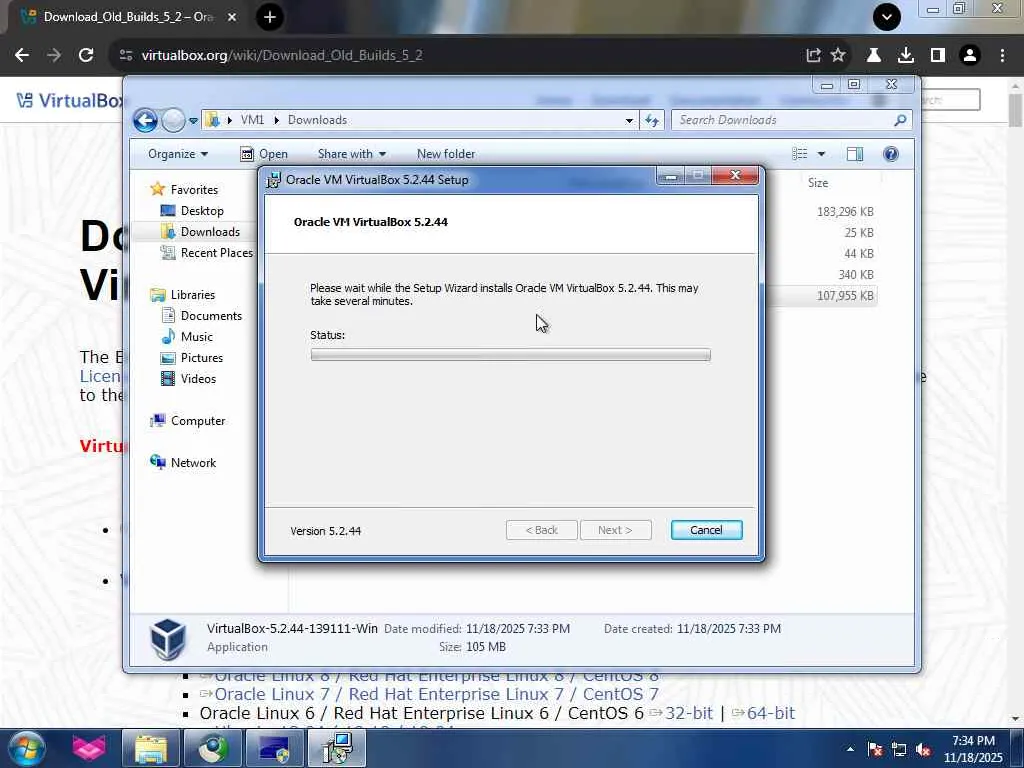Click Explorer's back navigation arrow
This screenshot has width=1024, height=768.
tap(146, 120)
